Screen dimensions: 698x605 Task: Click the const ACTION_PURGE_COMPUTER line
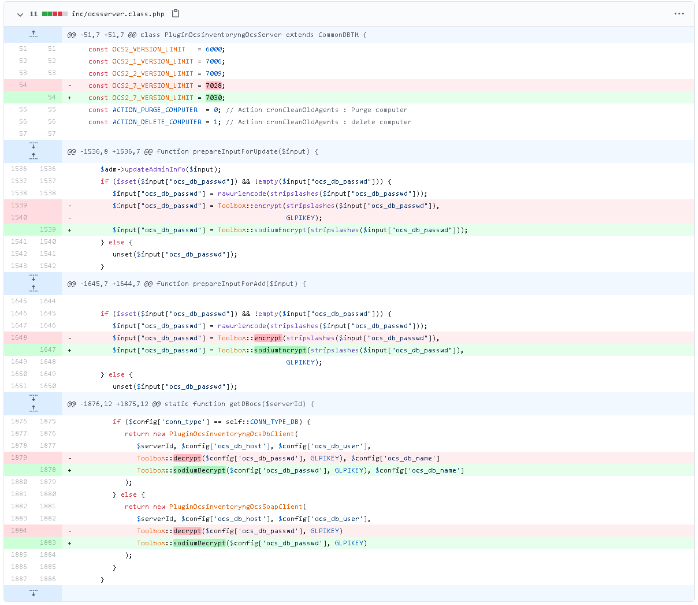tap(248, 110)
